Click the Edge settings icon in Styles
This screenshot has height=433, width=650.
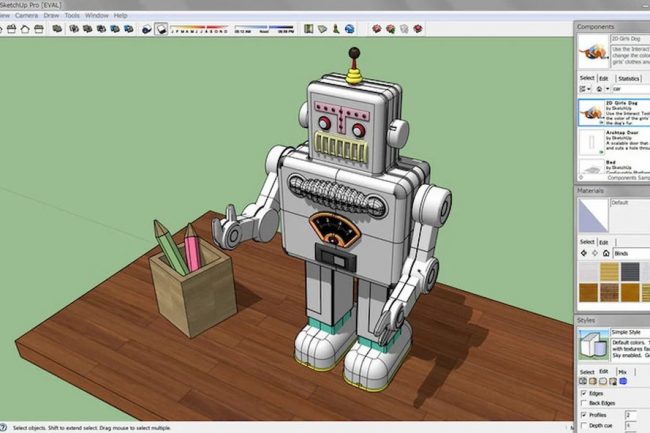(x=583, y=381)
